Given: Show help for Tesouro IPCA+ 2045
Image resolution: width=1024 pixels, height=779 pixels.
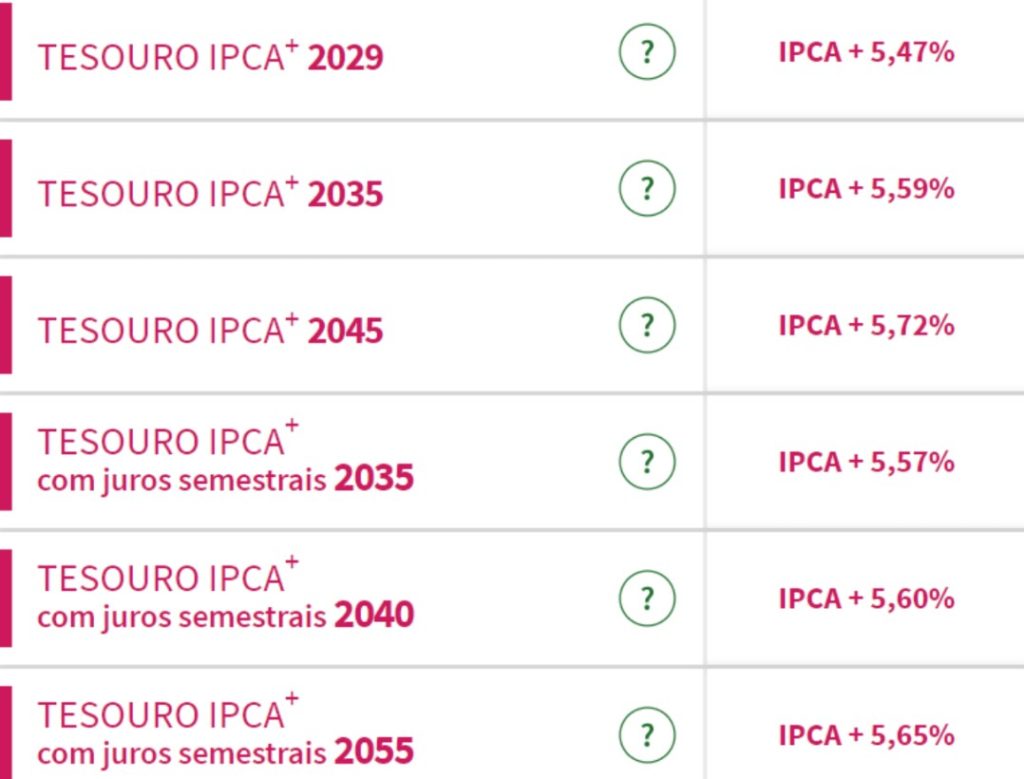Looking at the screenshot, I should click(x=647, y=325).
